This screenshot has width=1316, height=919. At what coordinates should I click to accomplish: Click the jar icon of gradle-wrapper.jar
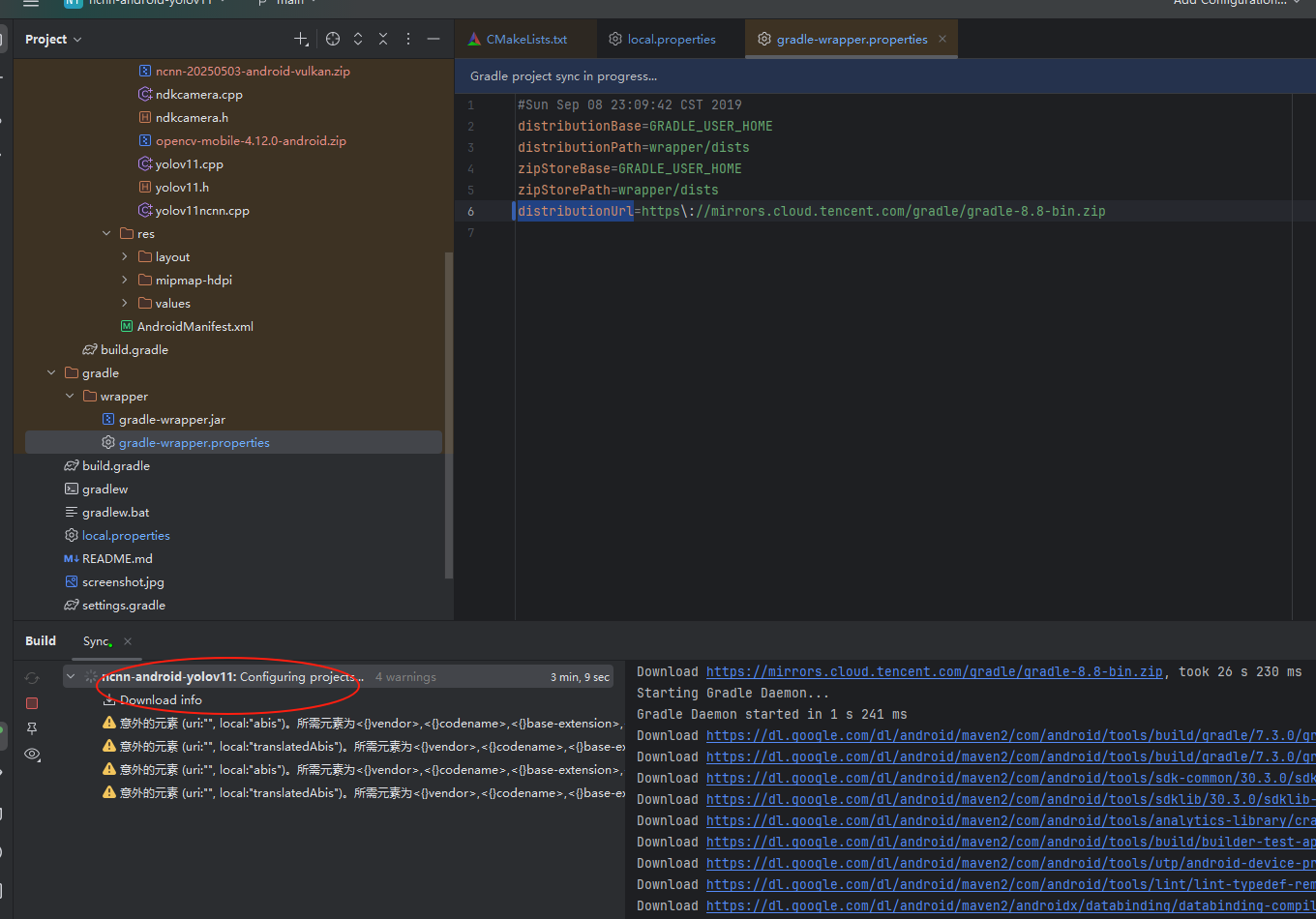pos(108,420)
